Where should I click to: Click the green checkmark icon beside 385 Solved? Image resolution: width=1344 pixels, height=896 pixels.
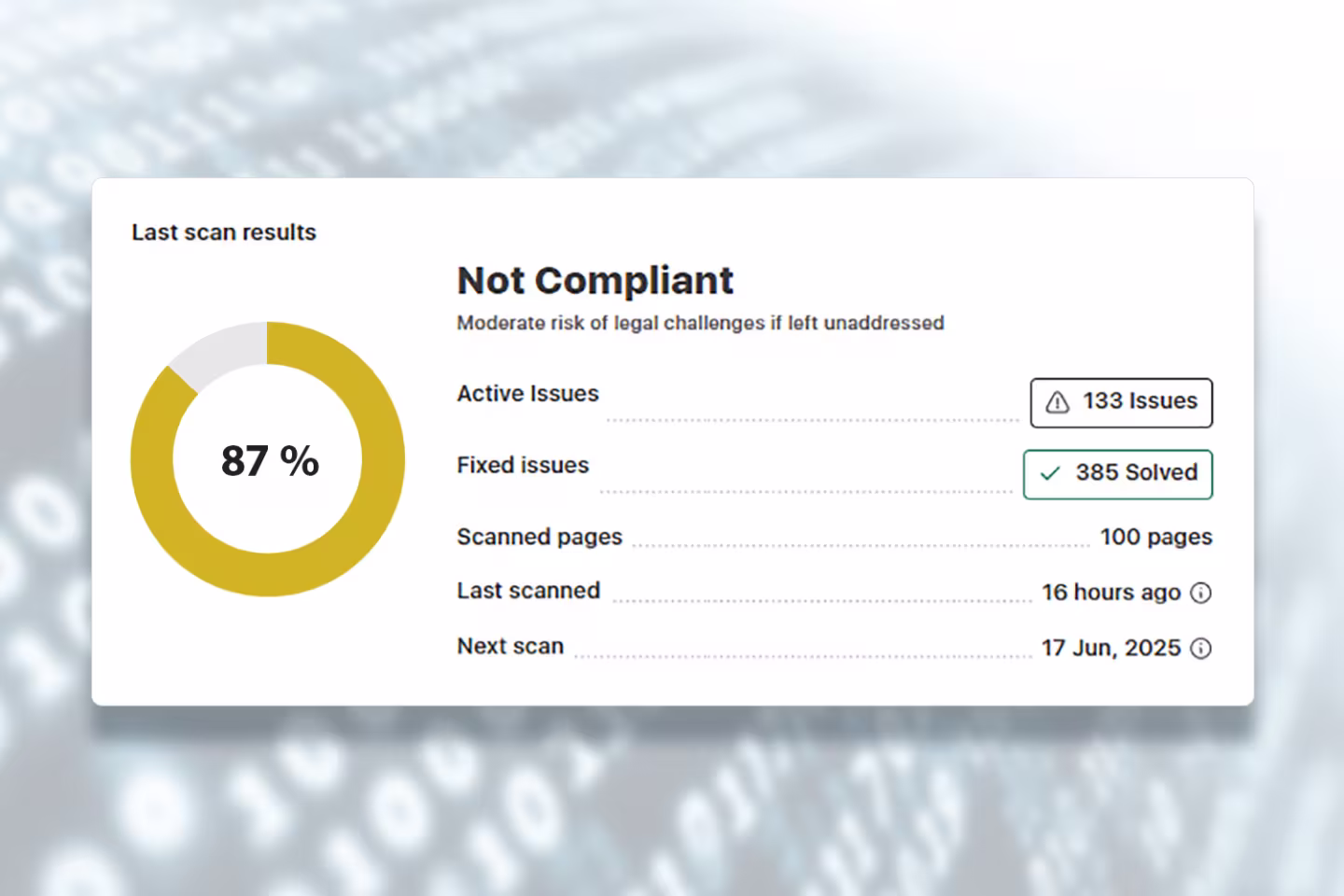click(1050, 473)
